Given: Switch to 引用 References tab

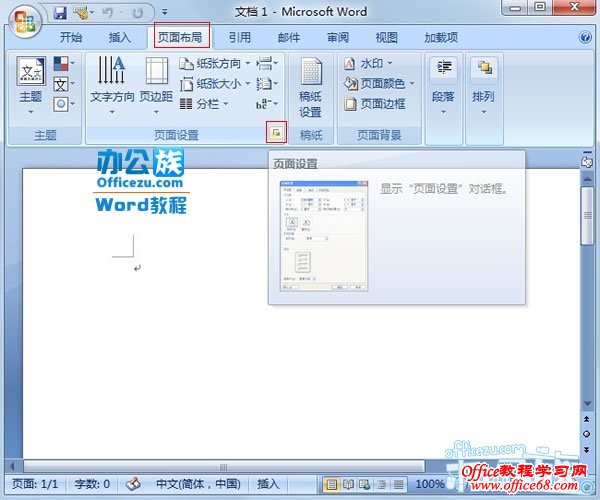Looking at the screenshot, I should pyautogui.click(x=240, y=37).
